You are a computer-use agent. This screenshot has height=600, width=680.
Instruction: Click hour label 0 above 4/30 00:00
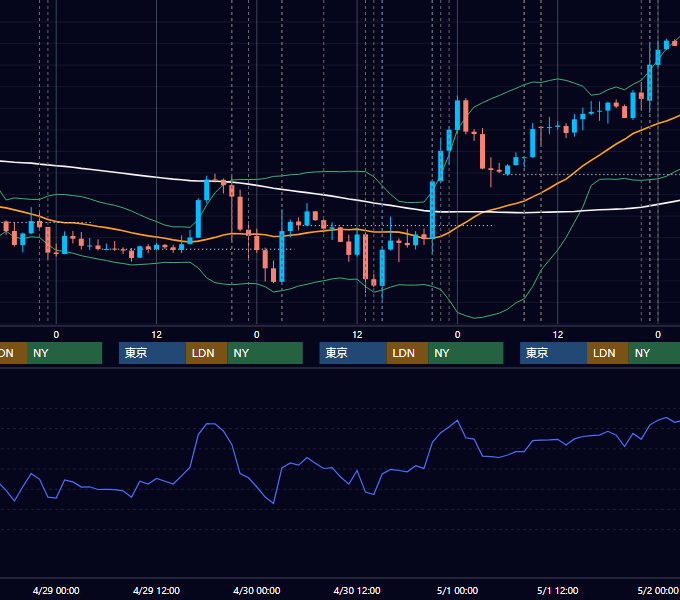point(257,335)
